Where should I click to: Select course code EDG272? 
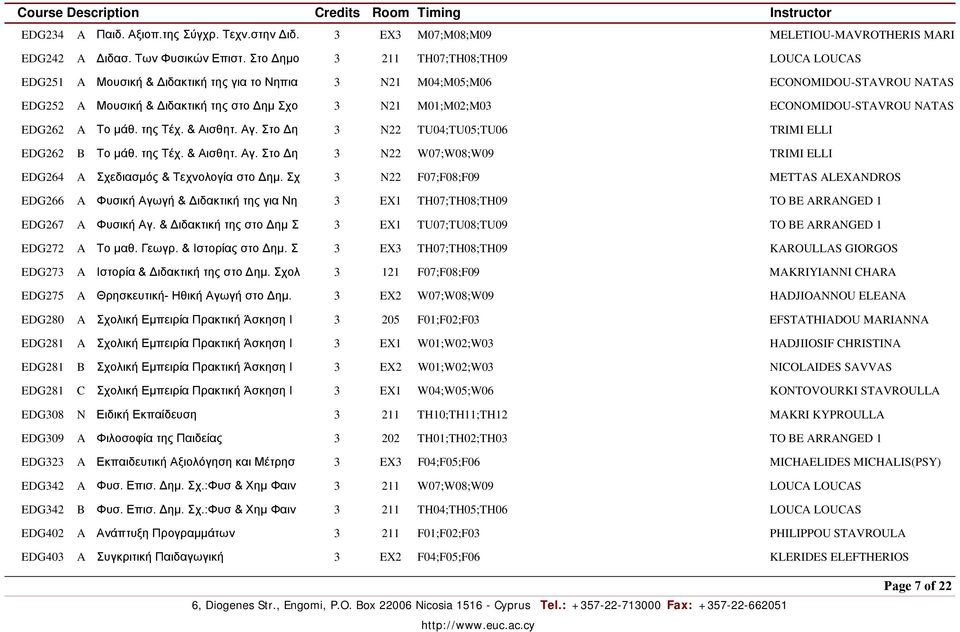point(42,249)
